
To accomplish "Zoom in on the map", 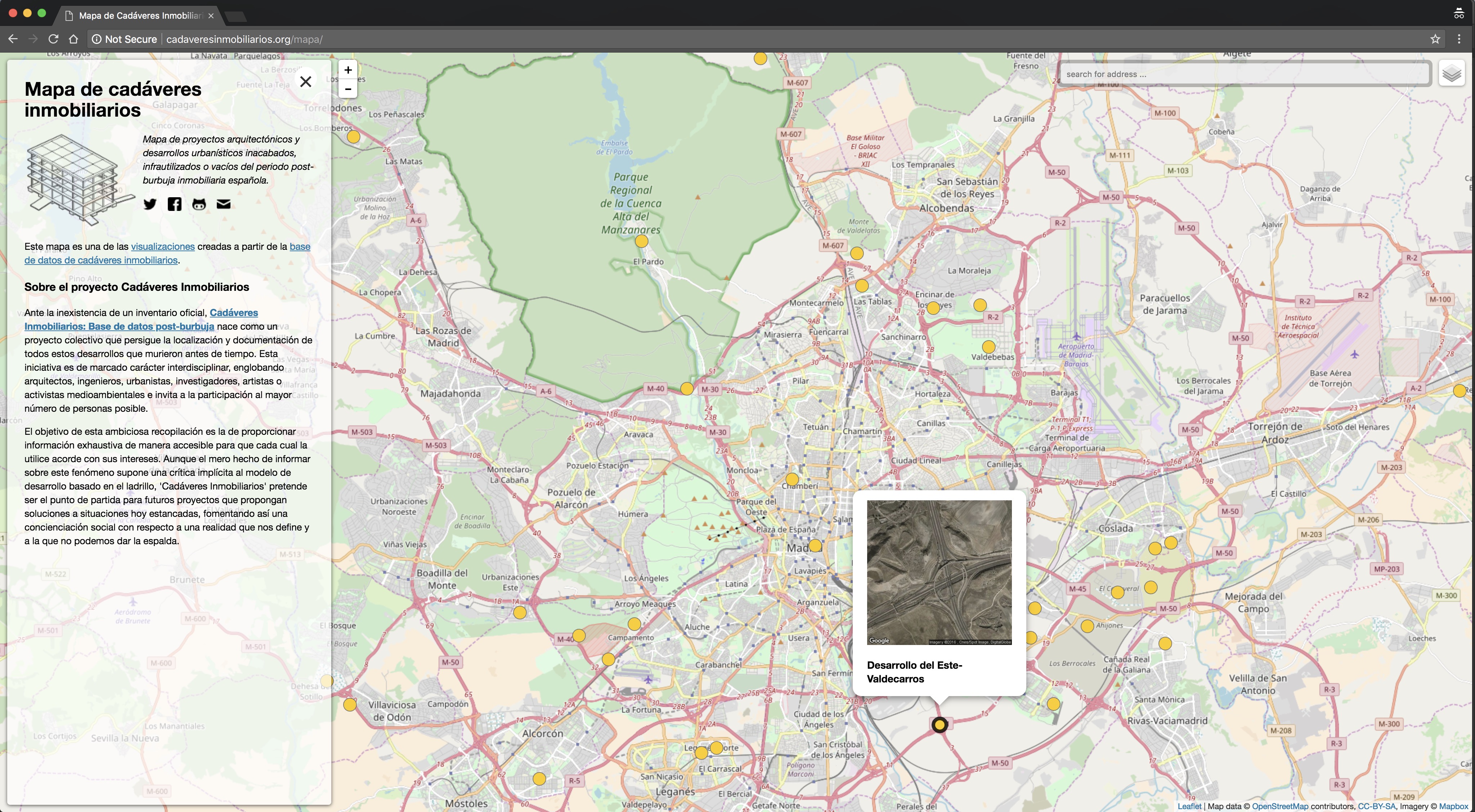I will point(348,70).
